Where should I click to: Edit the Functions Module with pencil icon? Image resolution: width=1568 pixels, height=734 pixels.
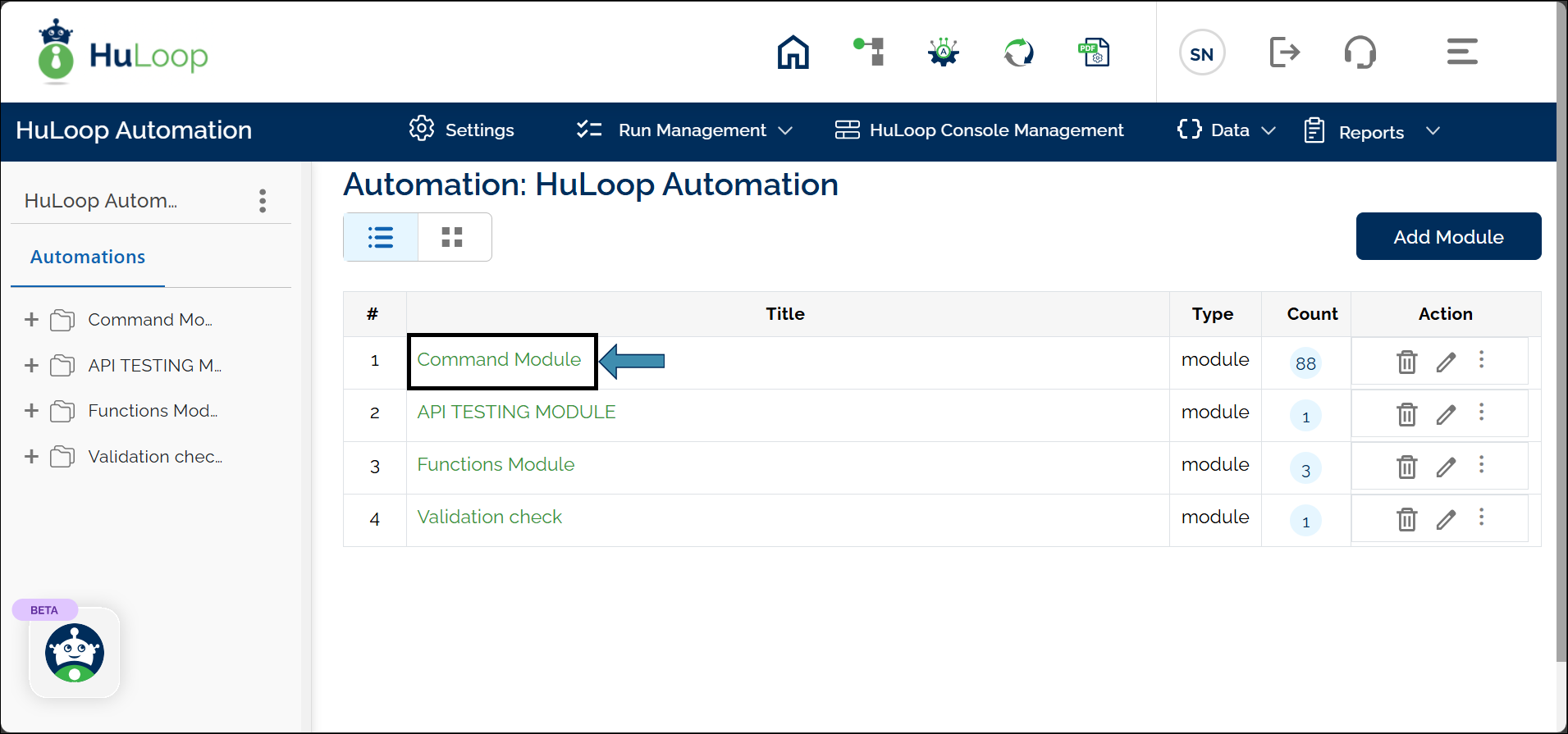pyautogui.click(x=1446, y=467)
